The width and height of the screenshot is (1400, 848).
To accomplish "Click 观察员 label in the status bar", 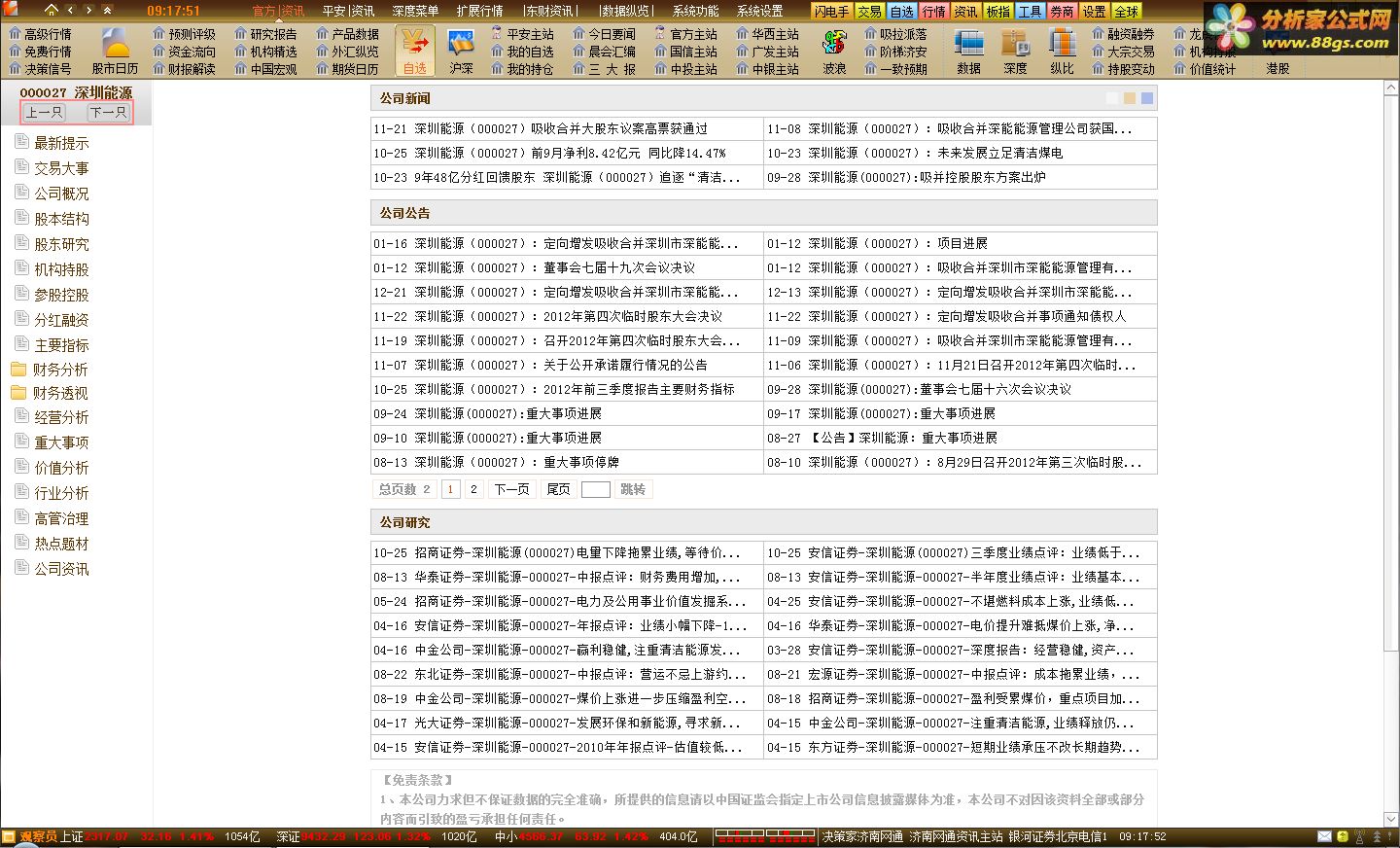I will (39, 836).
